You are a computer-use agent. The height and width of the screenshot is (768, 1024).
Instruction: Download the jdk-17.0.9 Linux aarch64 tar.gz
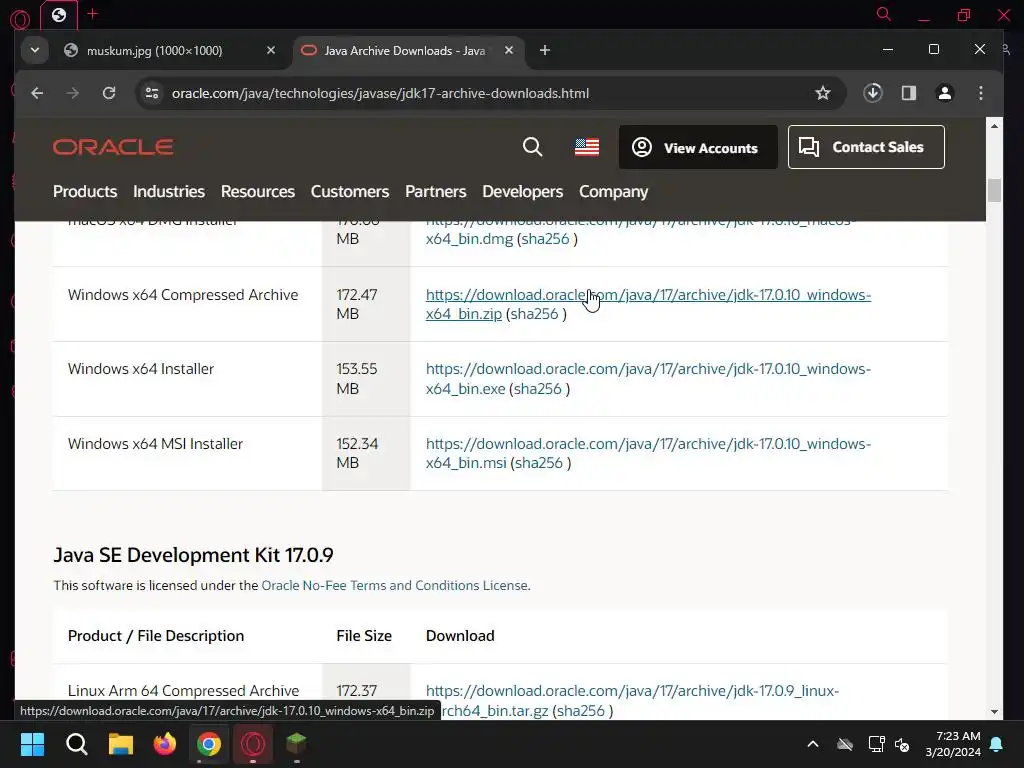(x=632, y=691)
